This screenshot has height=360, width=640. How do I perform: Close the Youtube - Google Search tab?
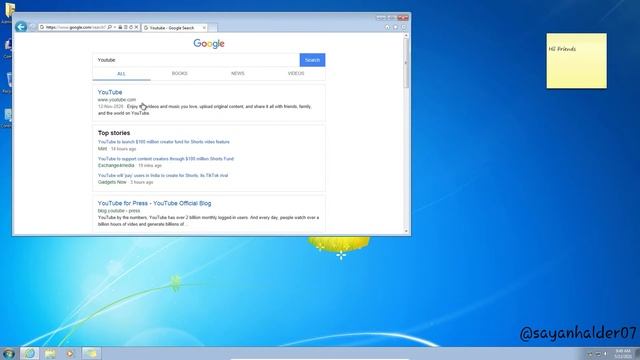(x=204, y=28)
